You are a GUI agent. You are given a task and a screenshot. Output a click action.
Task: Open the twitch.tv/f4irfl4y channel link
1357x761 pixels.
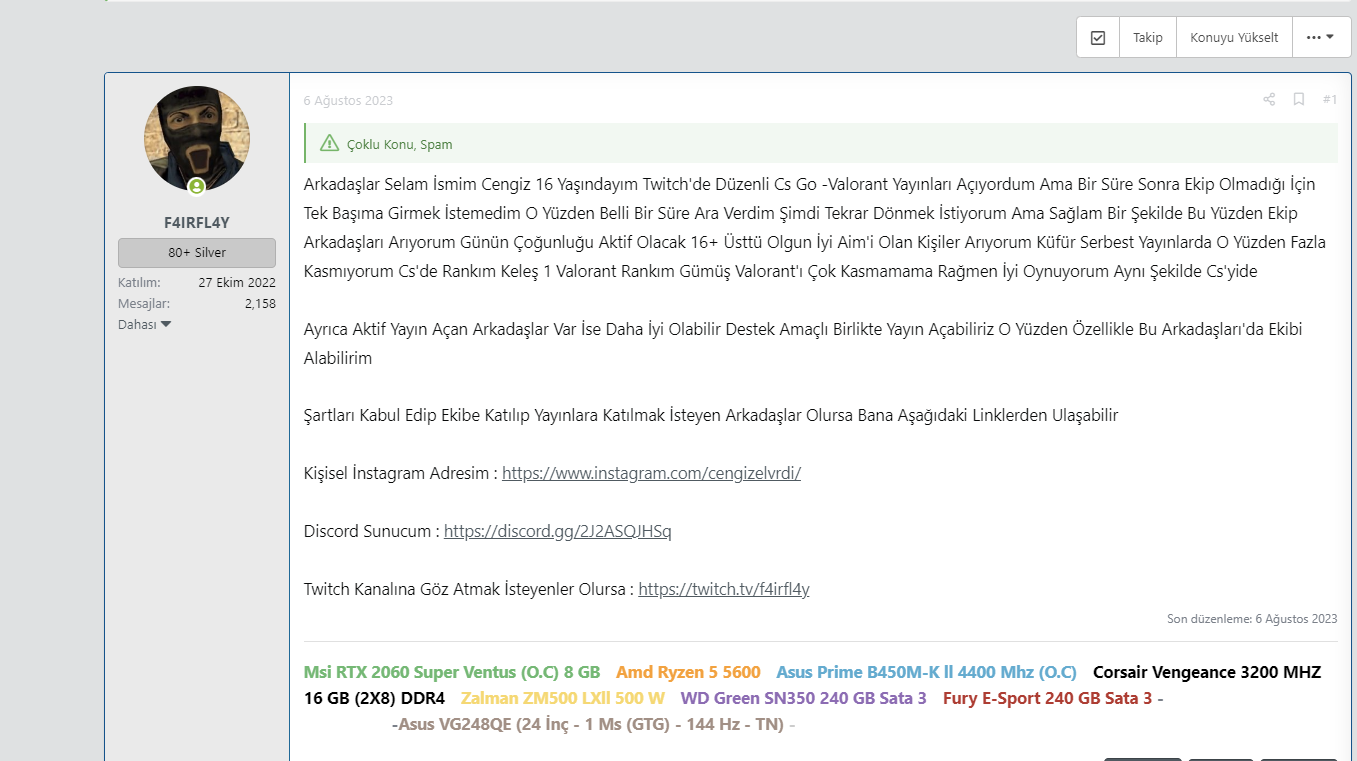724,589
